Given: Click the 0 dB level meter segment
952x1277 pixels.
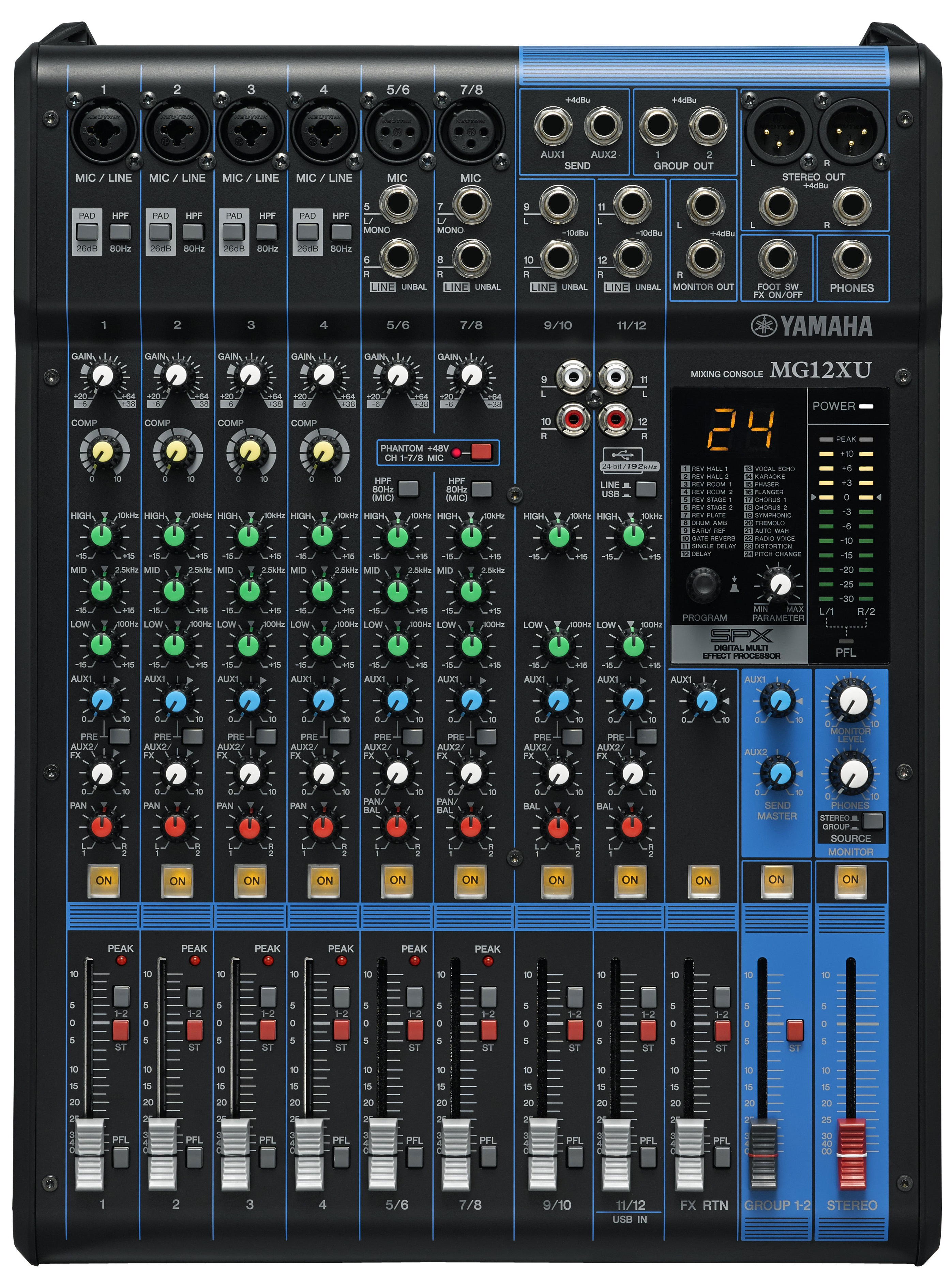Looking at the screenshot, I should pyautogui.click(x=846, y=497).
